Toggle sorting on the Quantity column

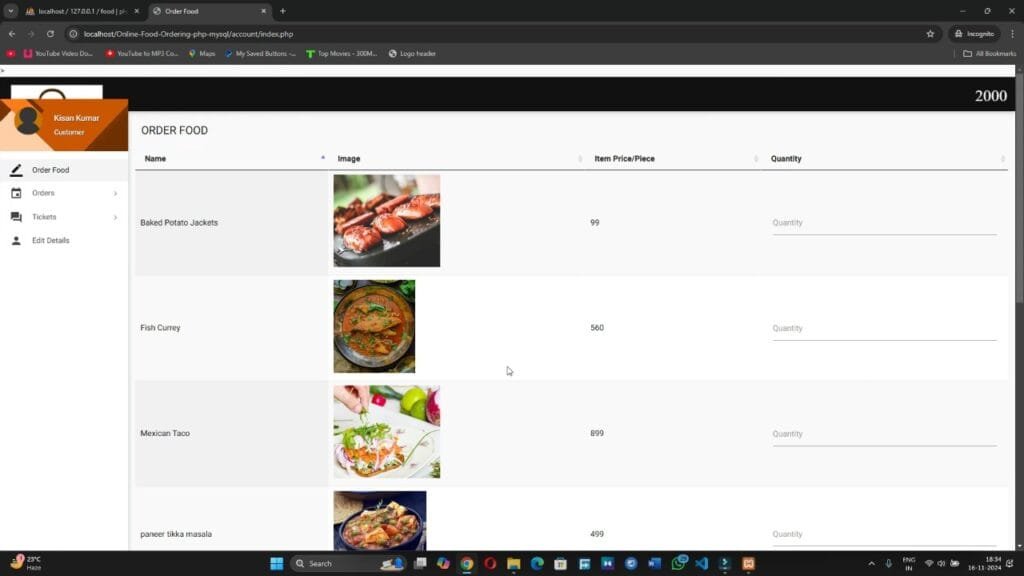pos(1003,158)
